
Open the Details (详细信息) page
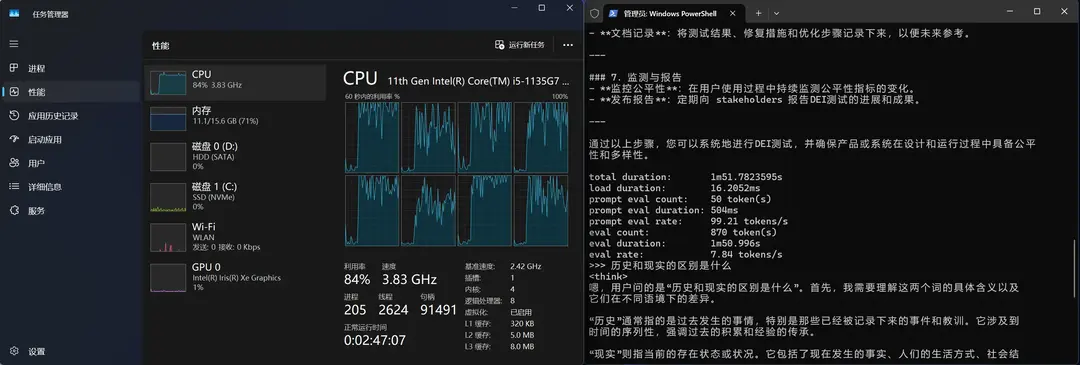coord(71,187)
